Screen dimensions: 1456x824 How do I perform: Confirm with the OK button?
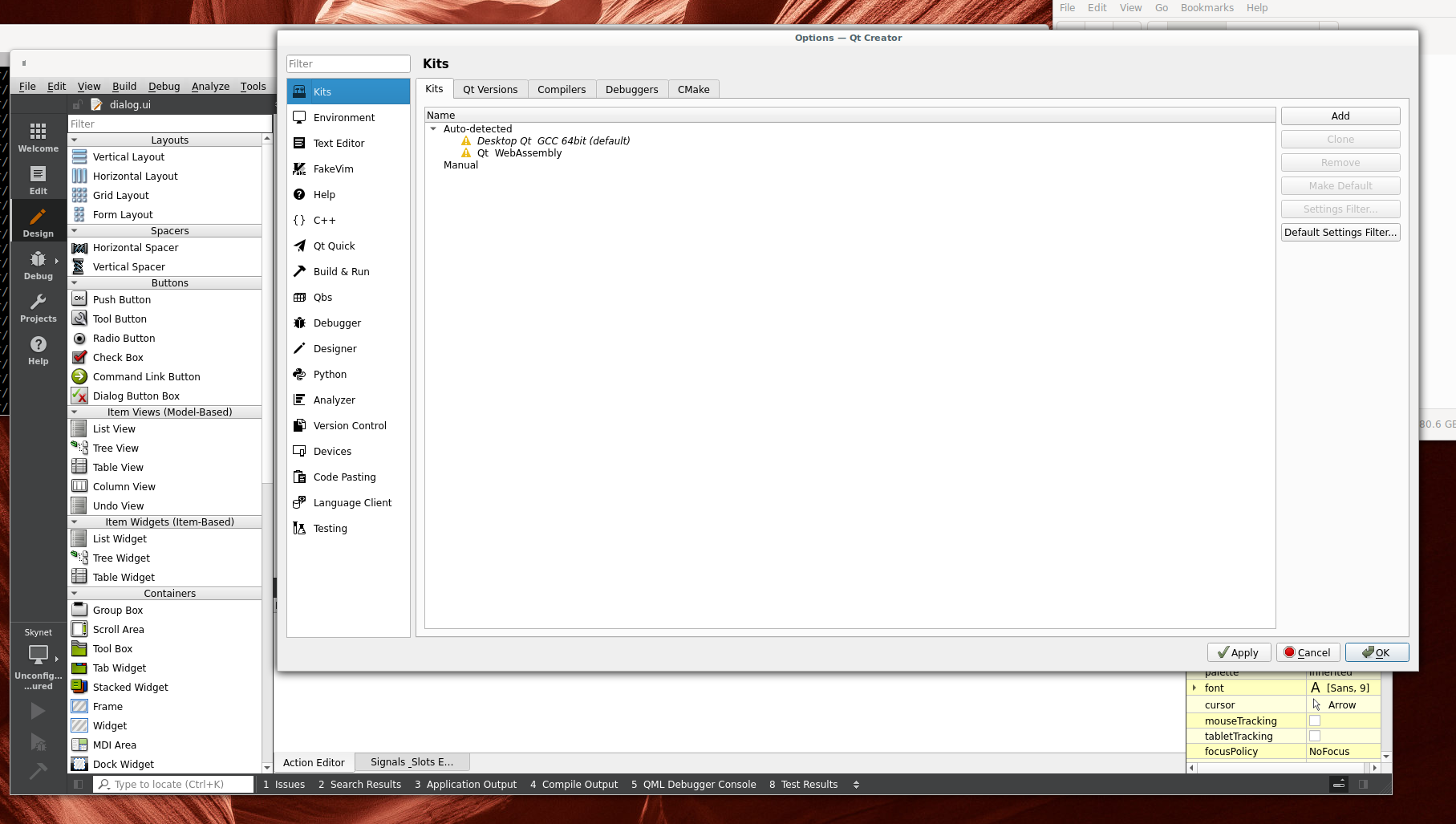click(1377, 652)
